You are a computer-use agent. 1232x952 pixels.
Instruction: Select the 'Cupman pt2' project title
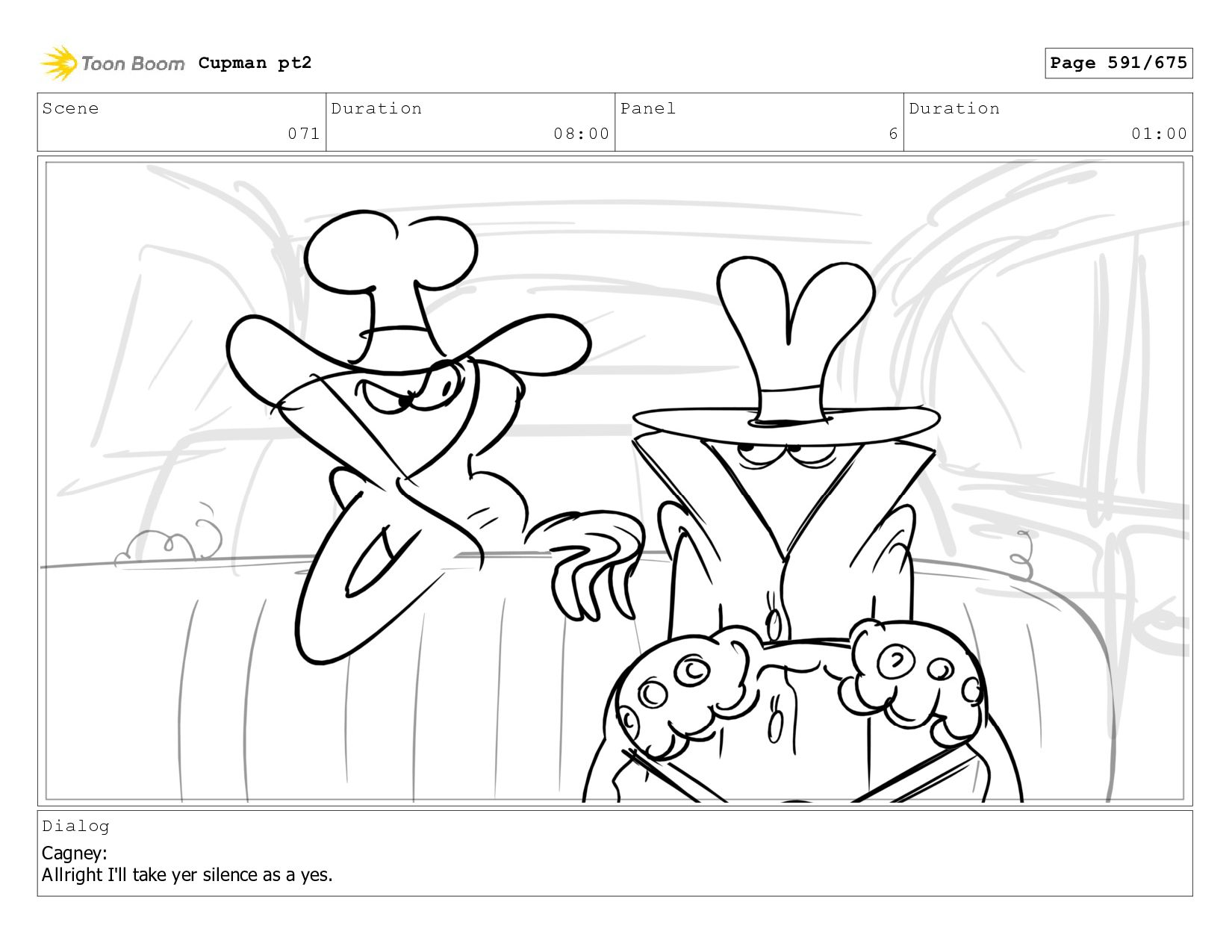255,63
